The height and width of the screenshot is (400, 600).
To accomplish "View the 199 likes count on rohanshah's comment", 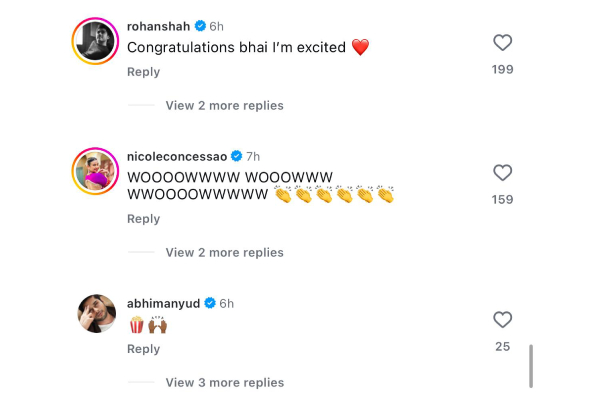I will pyautogui.click(x=503, y=69).
